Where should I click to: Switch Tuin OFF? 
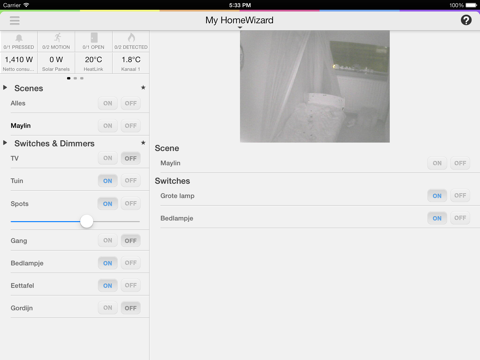pos(131,181)
